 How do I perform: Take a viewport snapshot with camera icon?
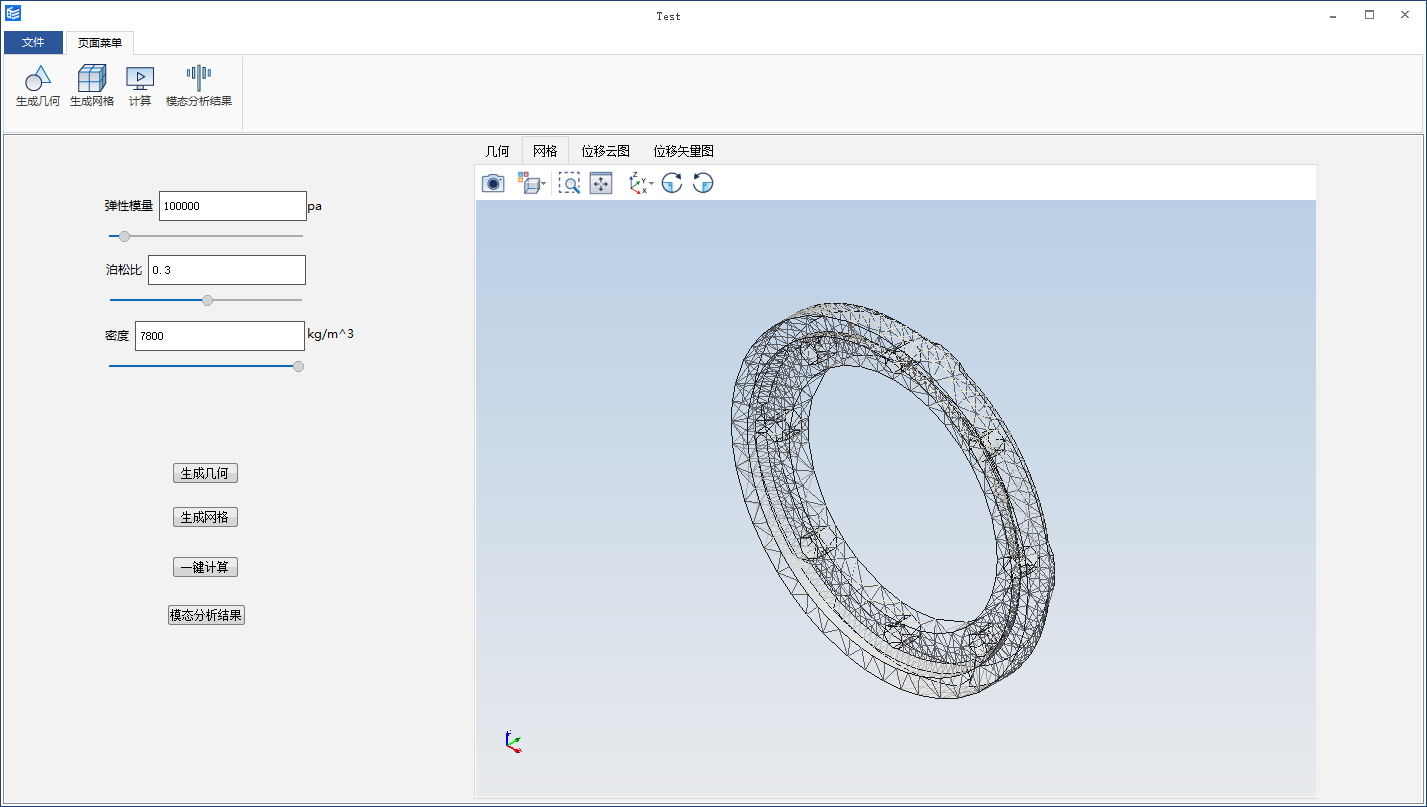point(493,183)
